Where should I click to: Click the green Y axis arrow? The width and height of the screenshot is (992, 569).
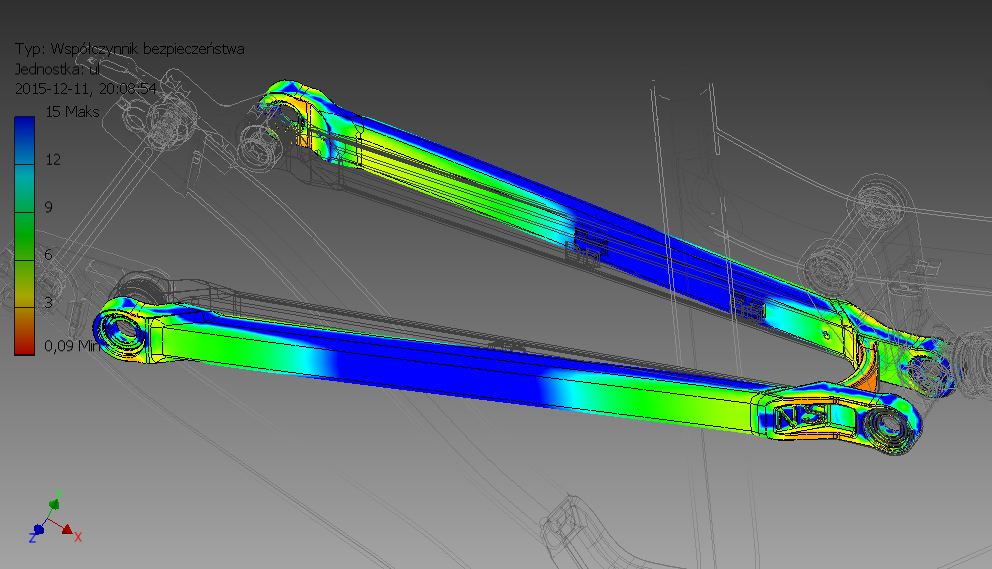(x=54, y=504)
